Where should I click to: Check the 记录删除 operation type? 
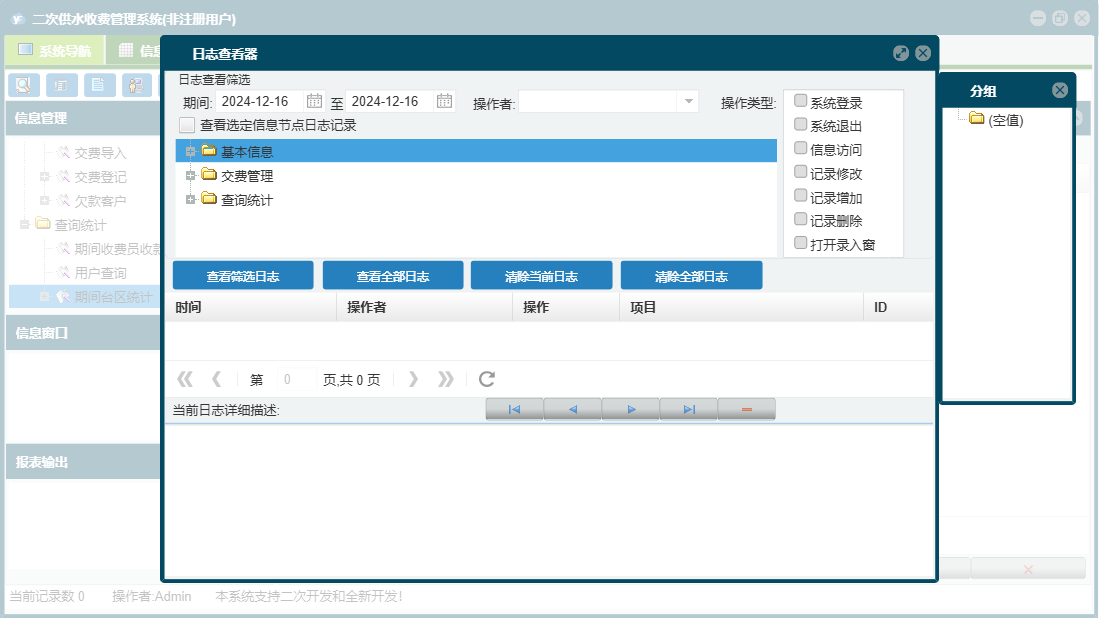point(800,219)
